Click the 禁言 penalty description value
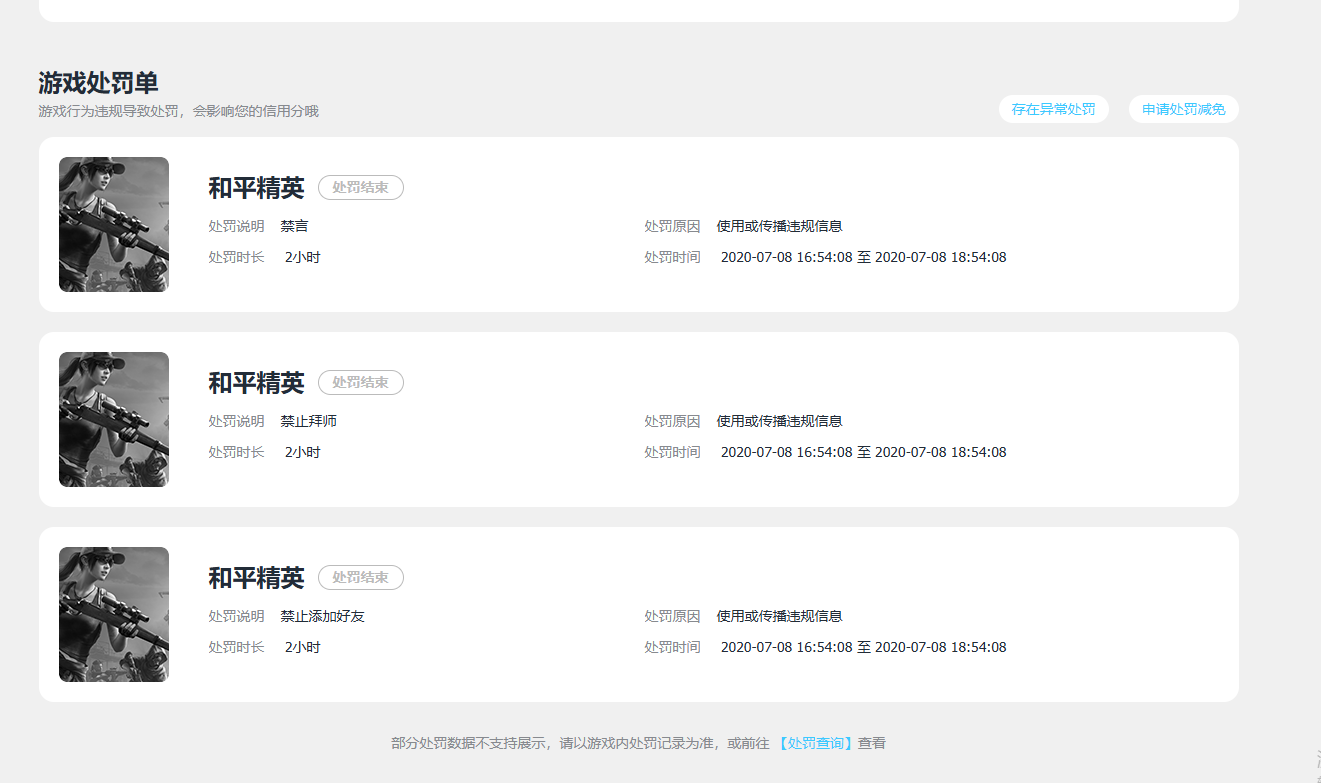The height and width of the screenshot is (783, 1321). pyautogui.click(x=294, y=226)
